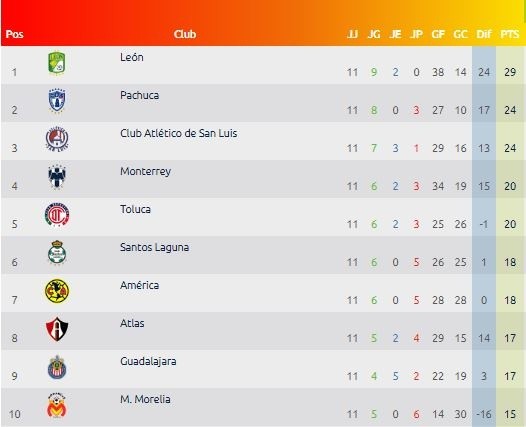Click the Guadalajara Chivas crest
The image size is (526, 427).
click(x=57, y=367)
